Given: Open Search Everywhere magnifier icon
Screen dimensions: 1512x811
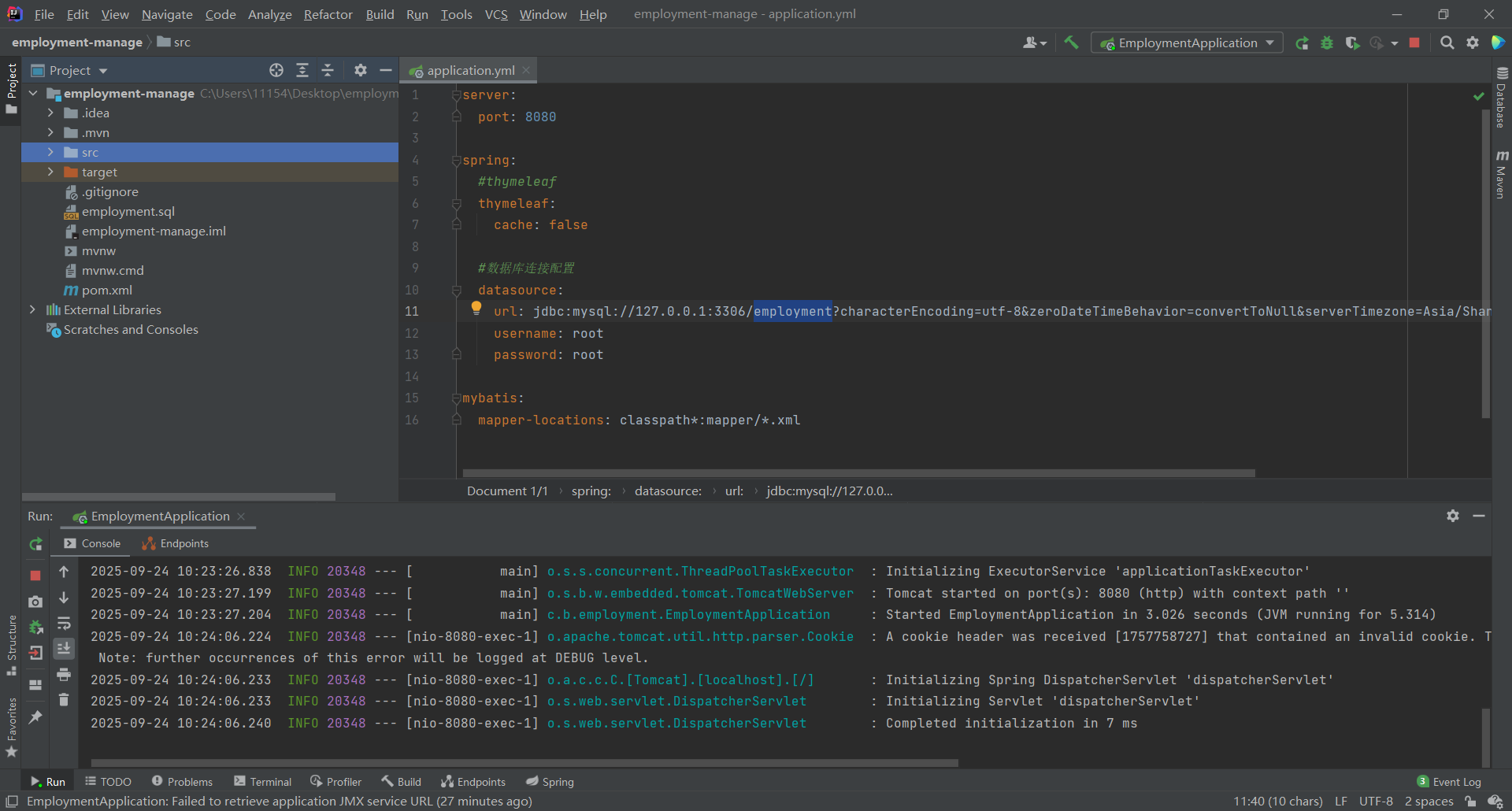Looking at the screenshot, I should coord(1447,43).
